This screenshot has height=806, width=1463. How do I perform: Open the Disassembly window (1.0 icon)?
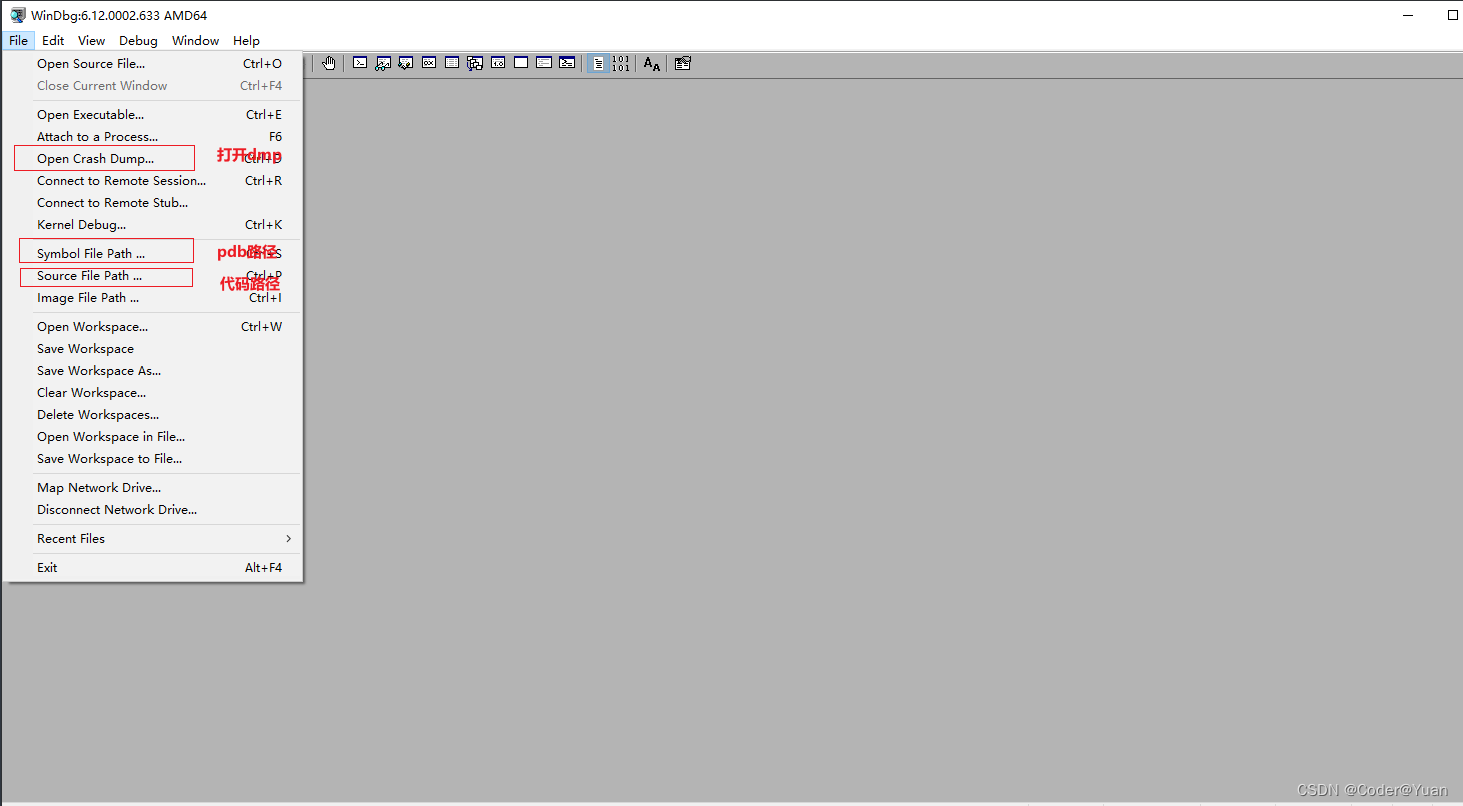(498, 63)
